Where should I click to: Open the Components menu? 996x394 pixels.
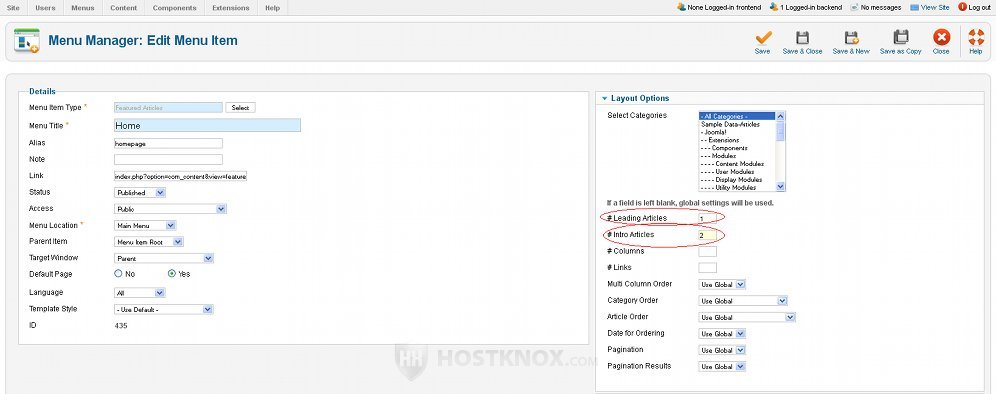point(175,8)
